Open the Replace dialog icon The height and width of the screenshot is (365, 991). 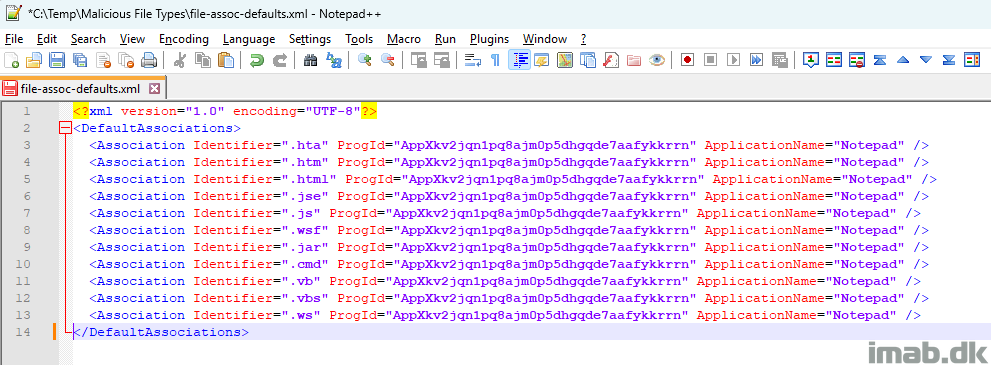tap(333, 60)
